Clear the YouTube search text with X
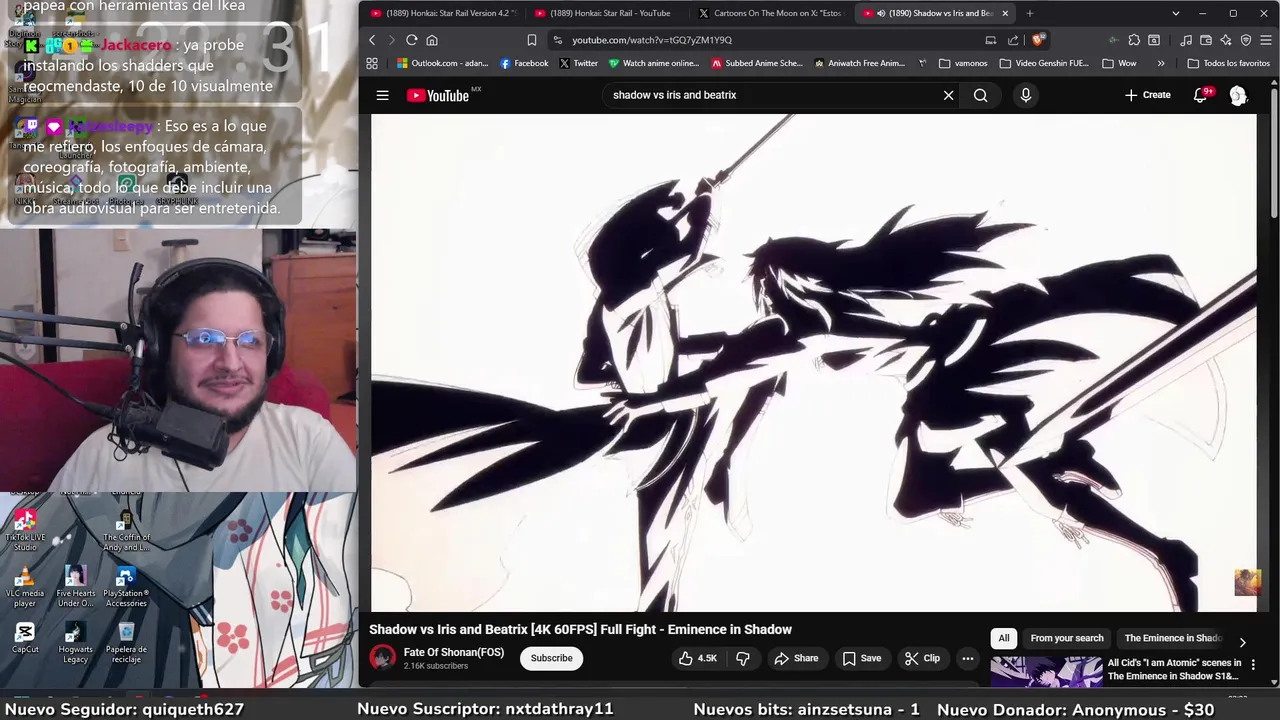The height and width of the screenshot is (720, 1280). click(x=948, y=95)
